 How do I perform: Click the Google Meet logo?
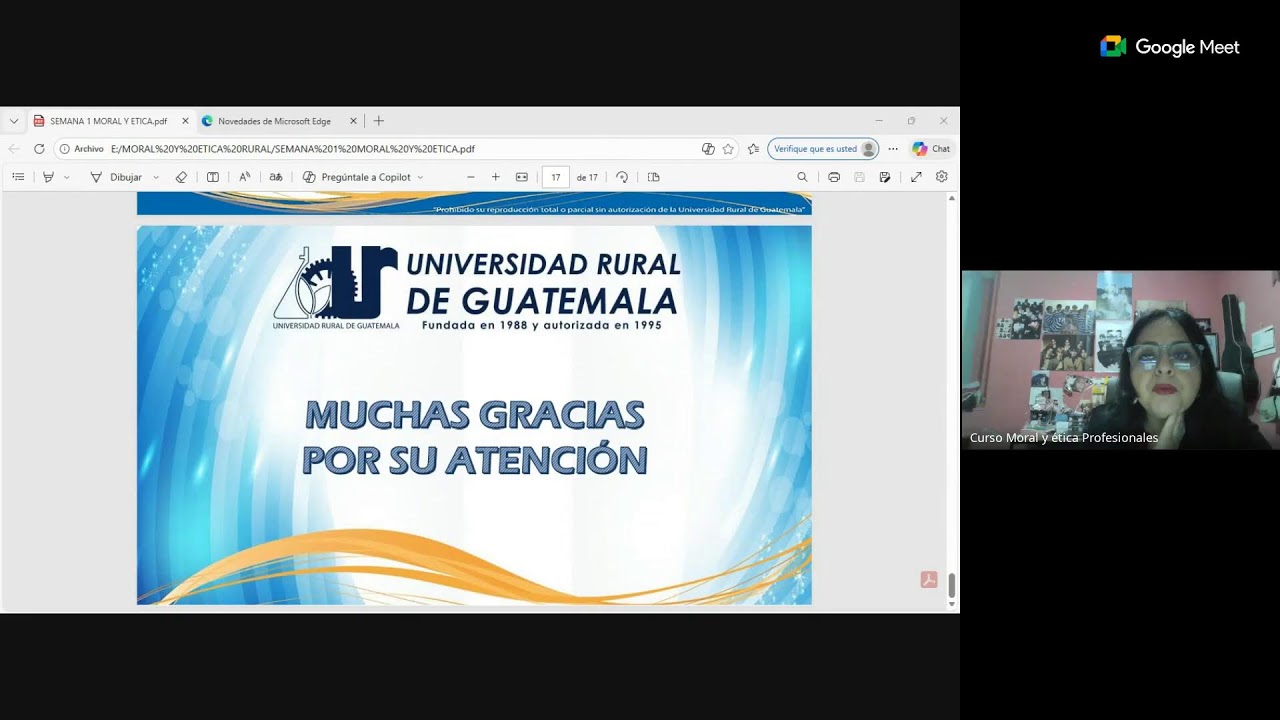tap(1170, 47)
